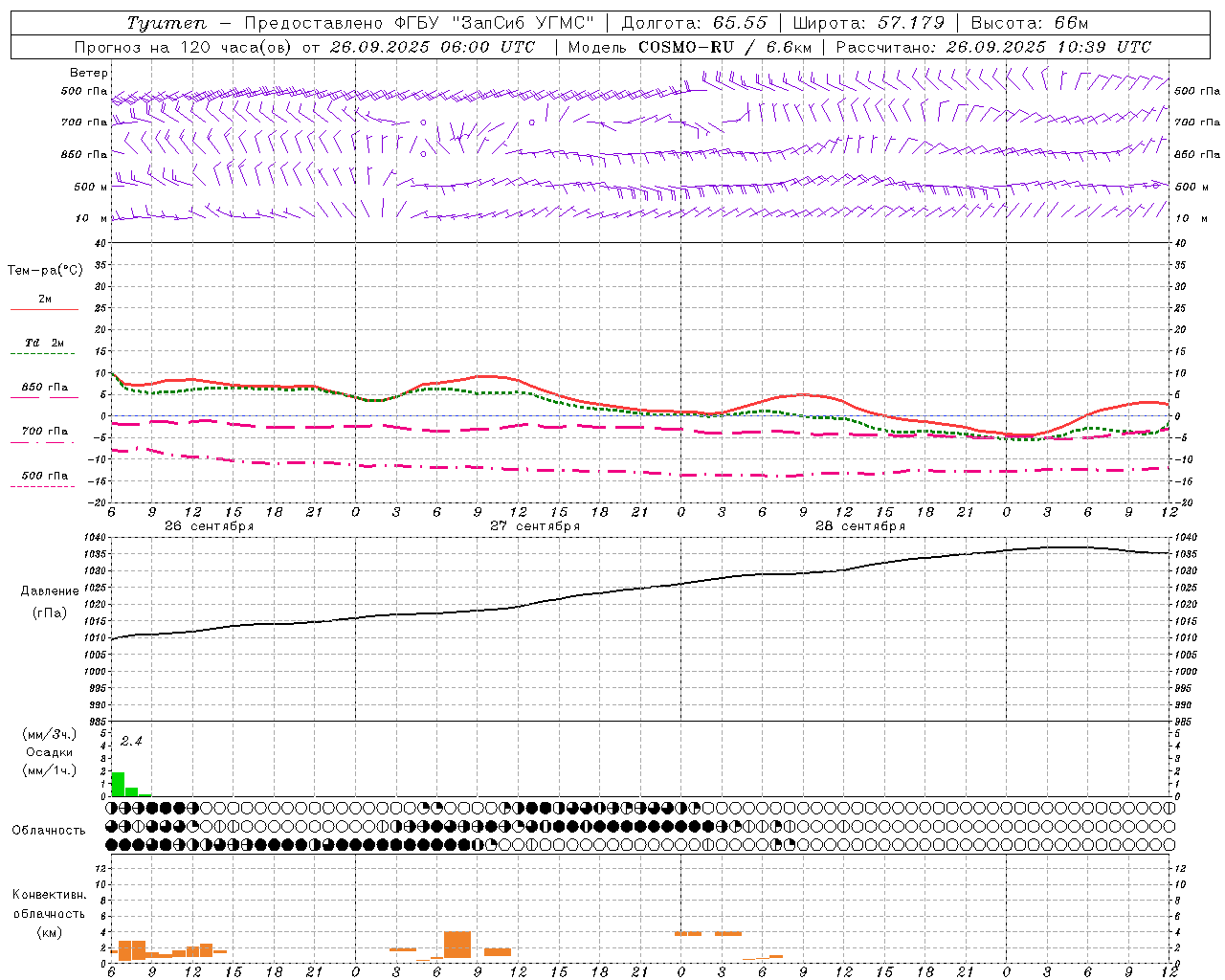The width and height of the screenshot is (1225, 980).
Task: Click the red 2м temperature legend line
Action: (44, 309)
